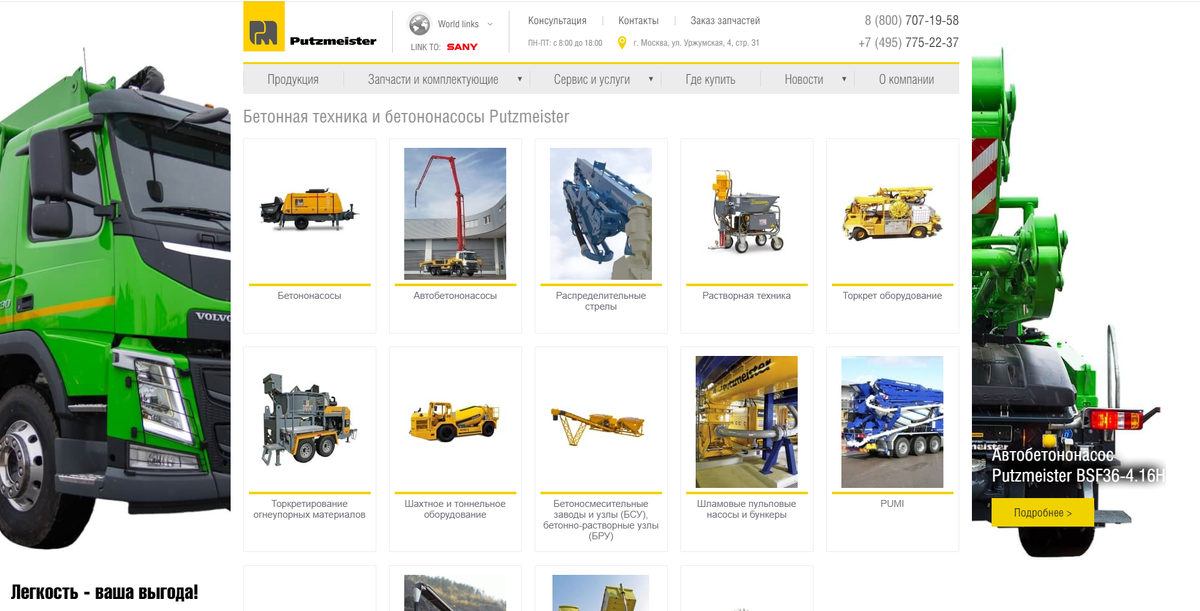The width and height of the screenshot is (1200, 611).
Task: Click the page heading about Putzmeister
Action: (x=406, y=117)
